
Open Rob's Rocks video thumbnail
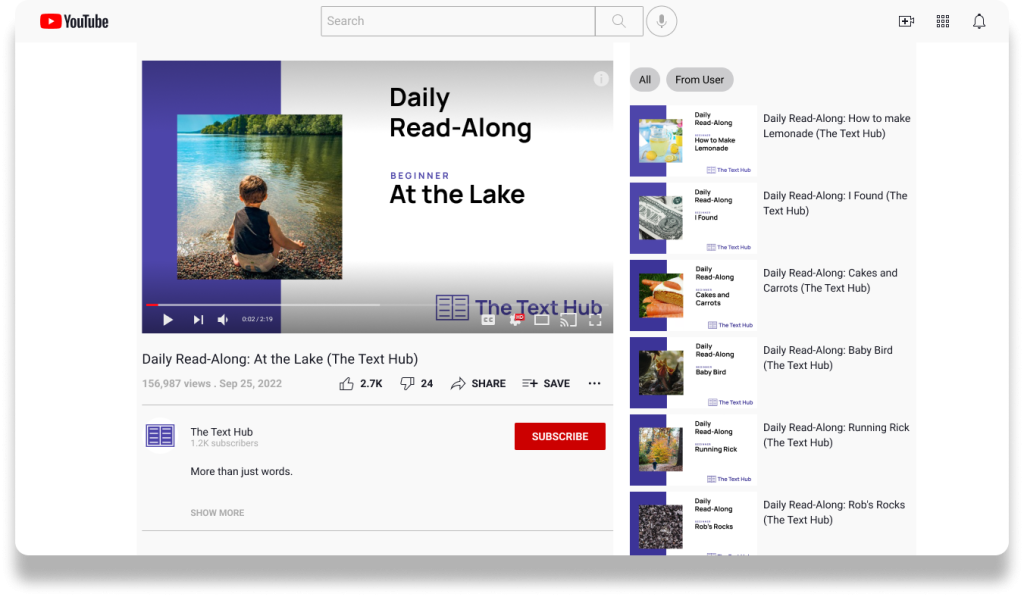click(693, 523)
